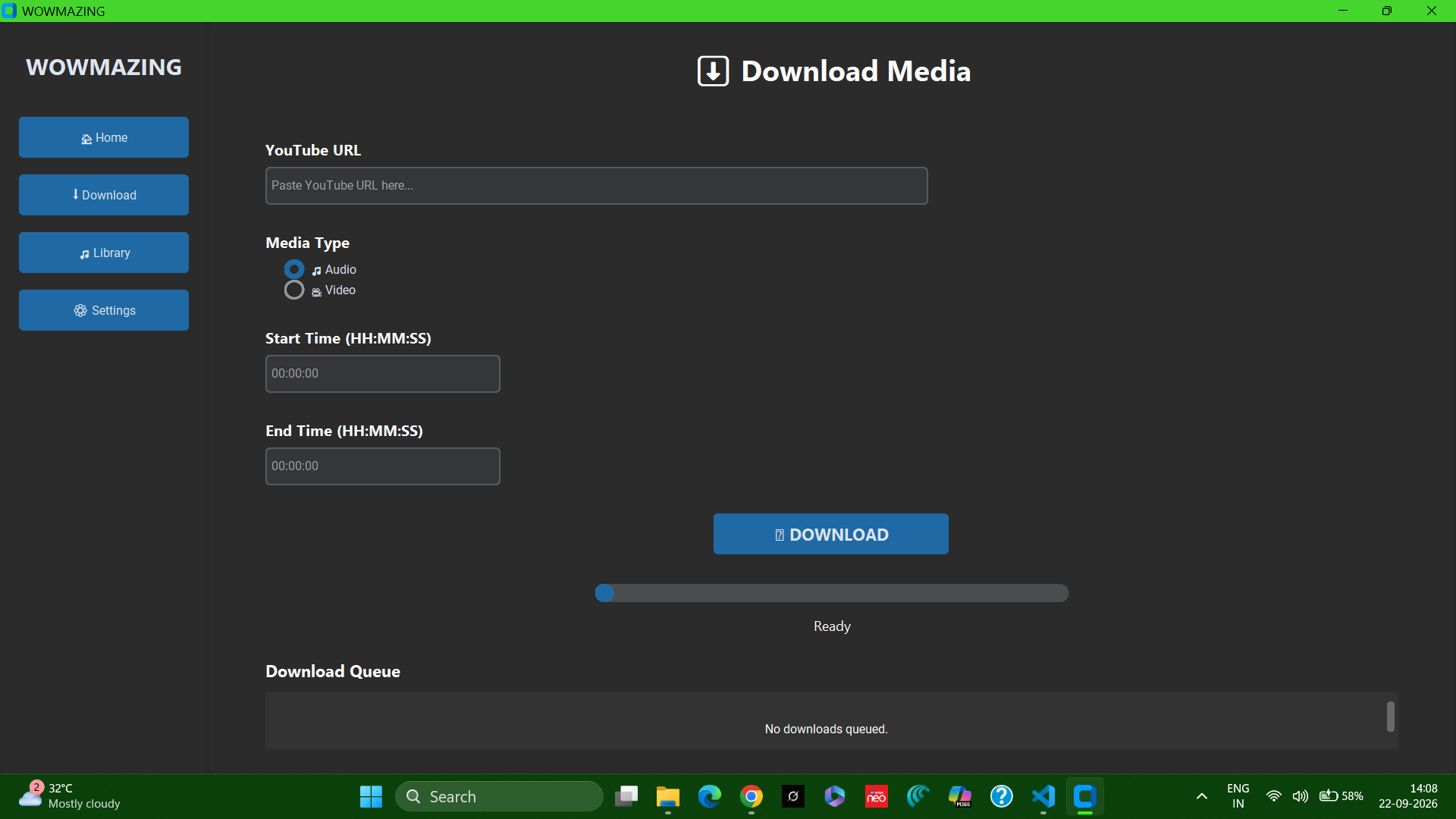Open the Library sidebar section
The image size is (1456, 819).
104,253
